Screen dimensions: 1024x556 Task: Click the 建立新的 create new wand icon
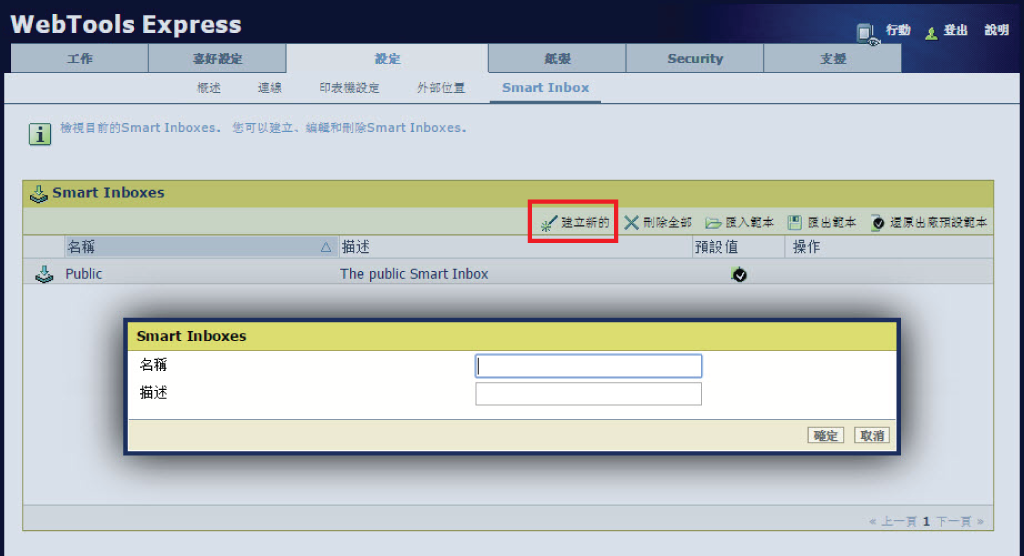[549, 223]
